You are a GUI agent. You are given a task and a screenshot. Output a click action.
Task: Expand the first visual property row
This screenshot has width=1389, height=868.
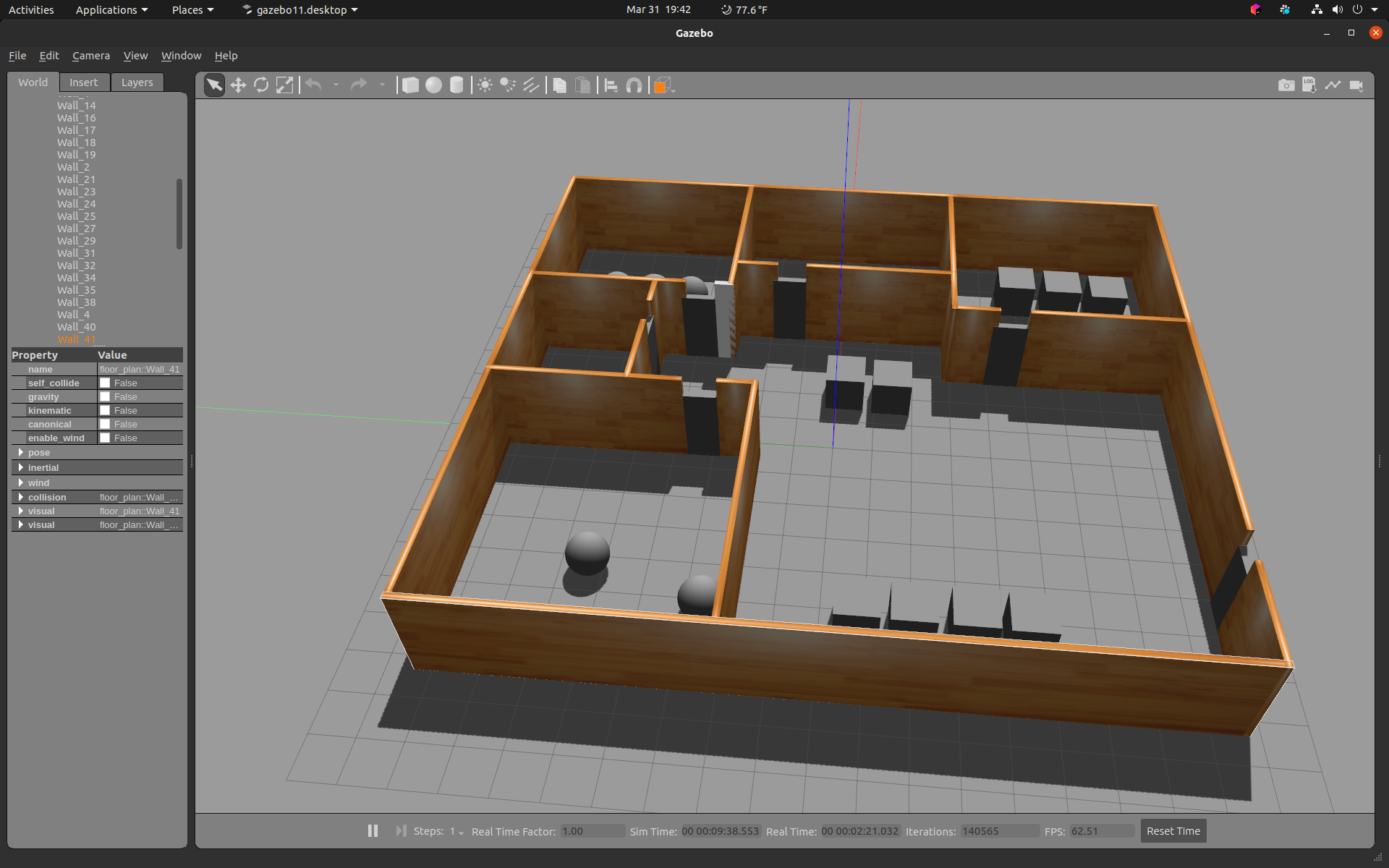20,511
